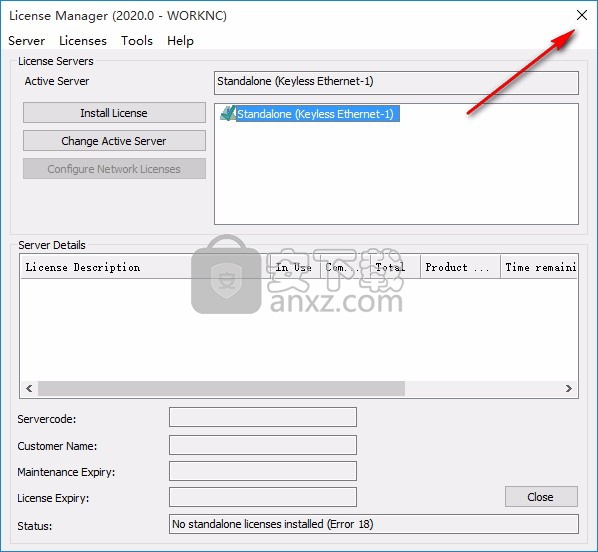The image size is (598, 552).
Task: Click the horizontal scrollbar thumb in Server Details
Action: (x=221, y=388)
